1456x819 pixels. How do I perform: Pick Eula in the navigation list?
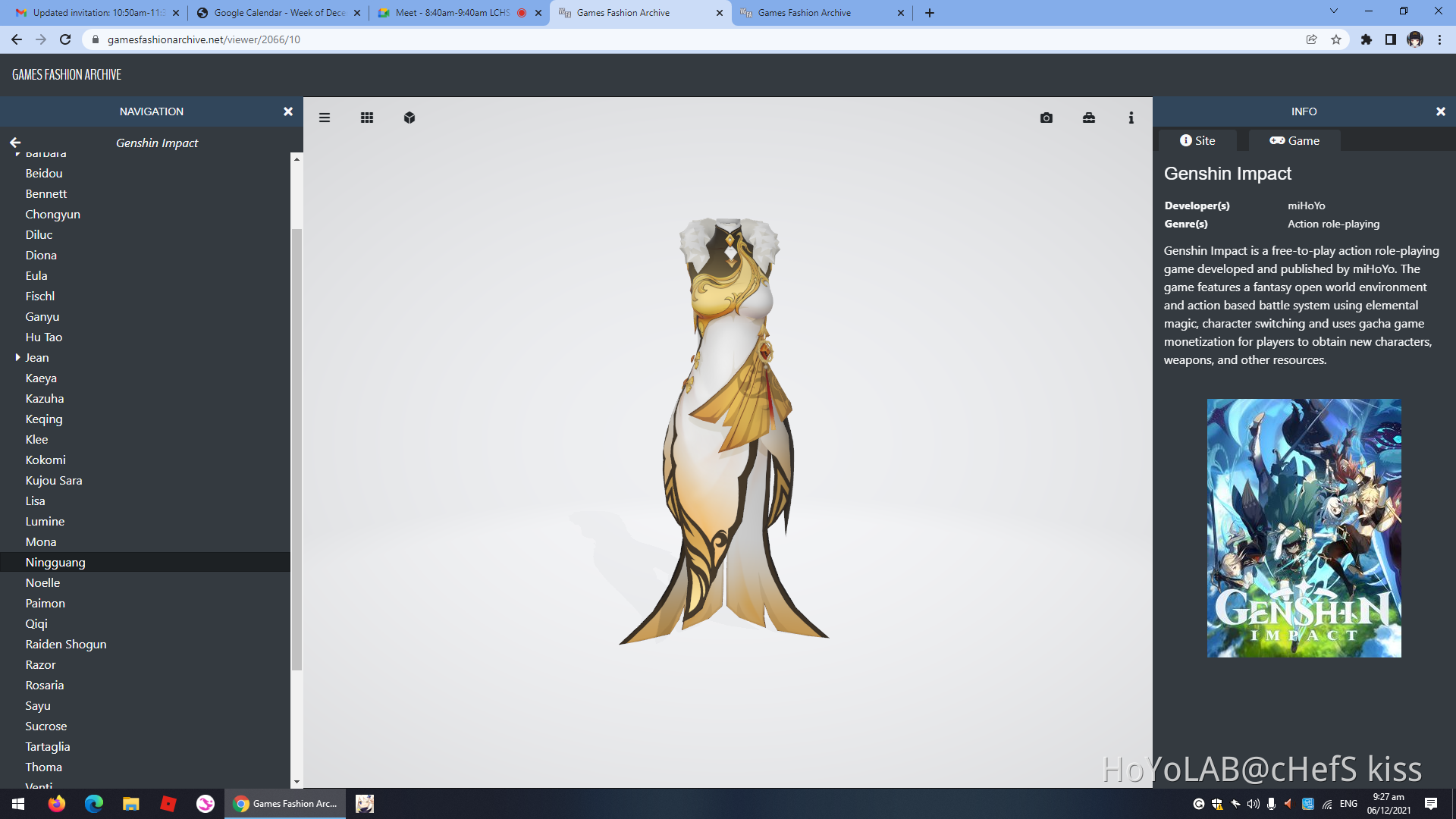pyautogui.click(x=36, y=276)
